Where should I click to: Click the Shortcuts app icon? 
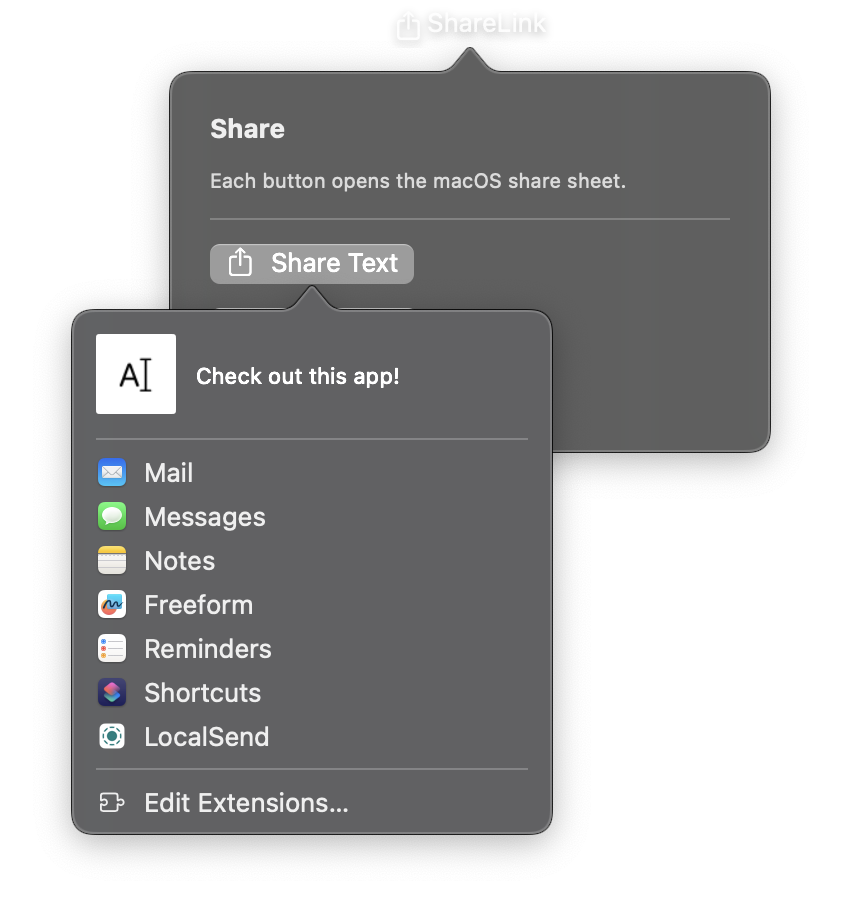(112, 692)
